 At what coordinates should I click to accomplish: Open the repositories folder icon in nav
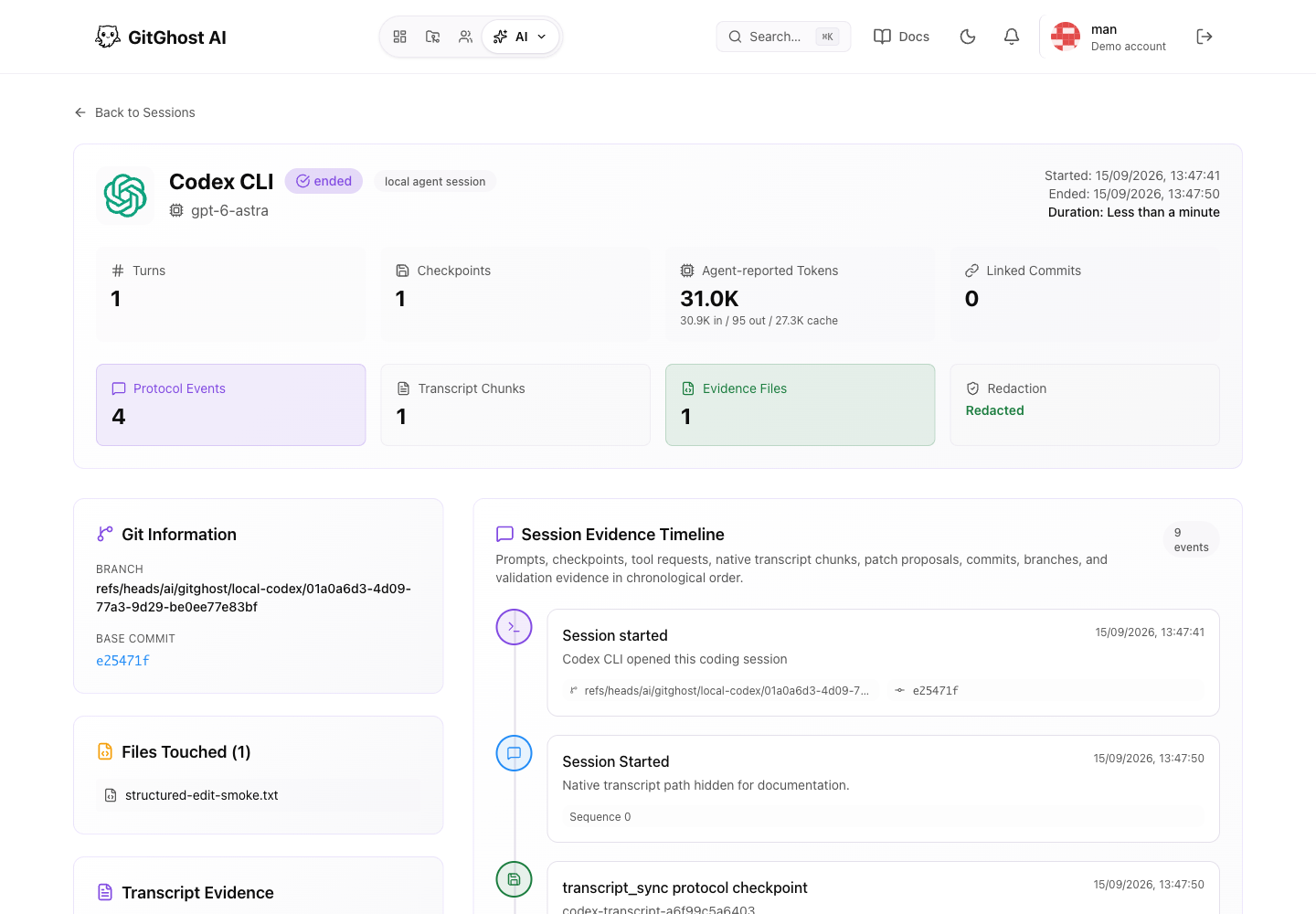tap(432, 37)
